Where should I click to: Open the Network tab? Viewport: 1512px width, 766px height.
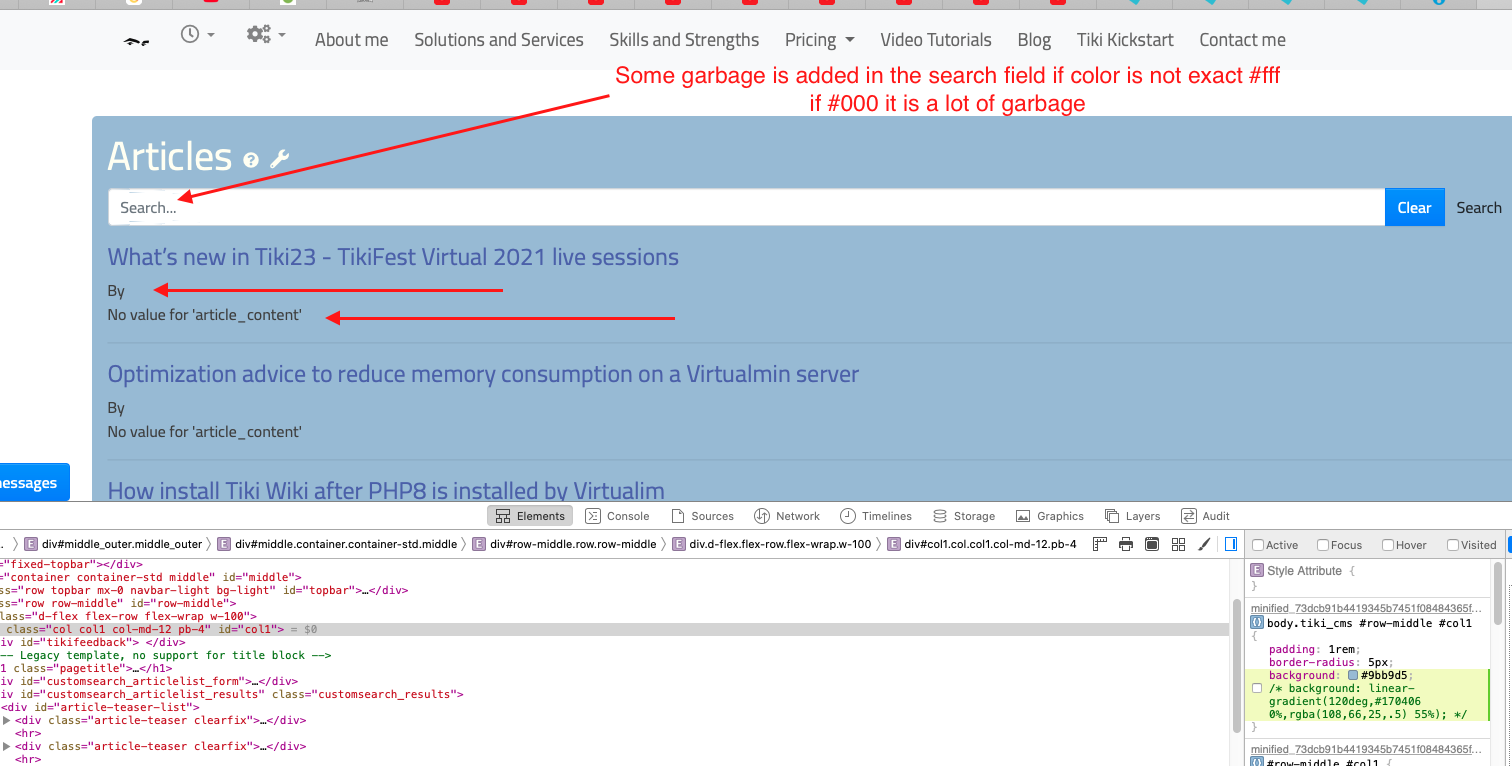786,516
